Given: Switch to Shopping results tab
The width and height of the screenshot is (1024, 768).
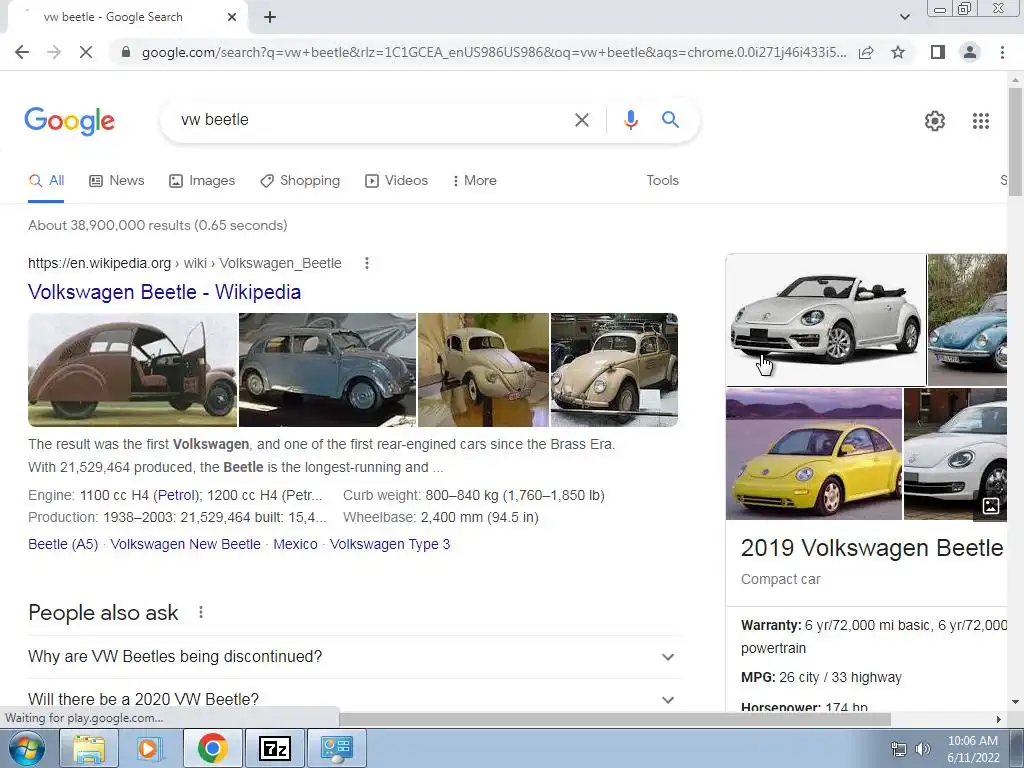Looking at the screenshot, I should coord(300,181).
